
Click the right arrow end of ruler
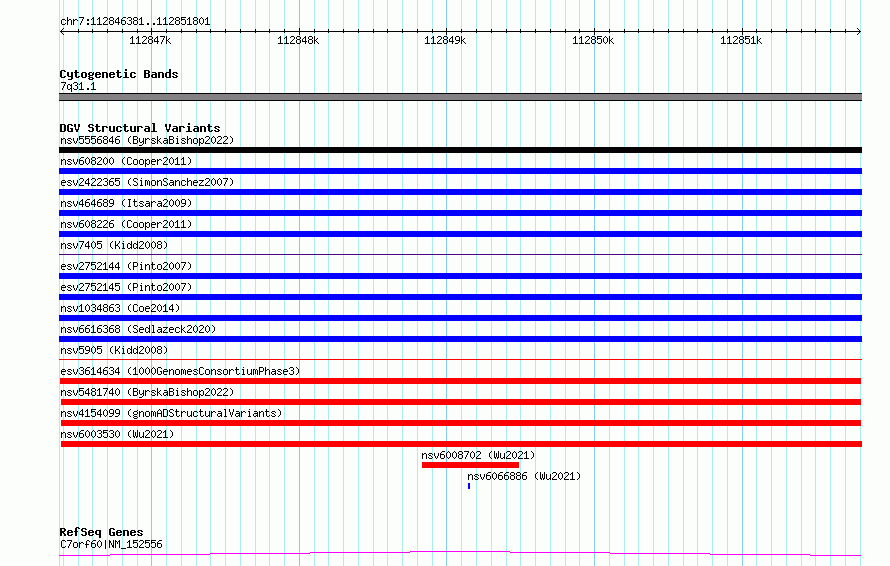tap(859, 31)
